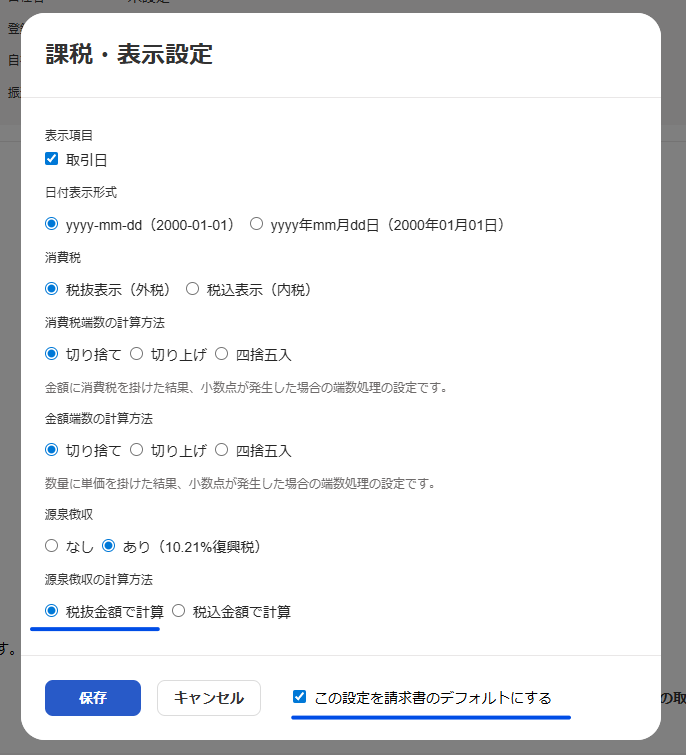
Task: Set 源泉徴収 to なし
Action: (x=52, y=546)
